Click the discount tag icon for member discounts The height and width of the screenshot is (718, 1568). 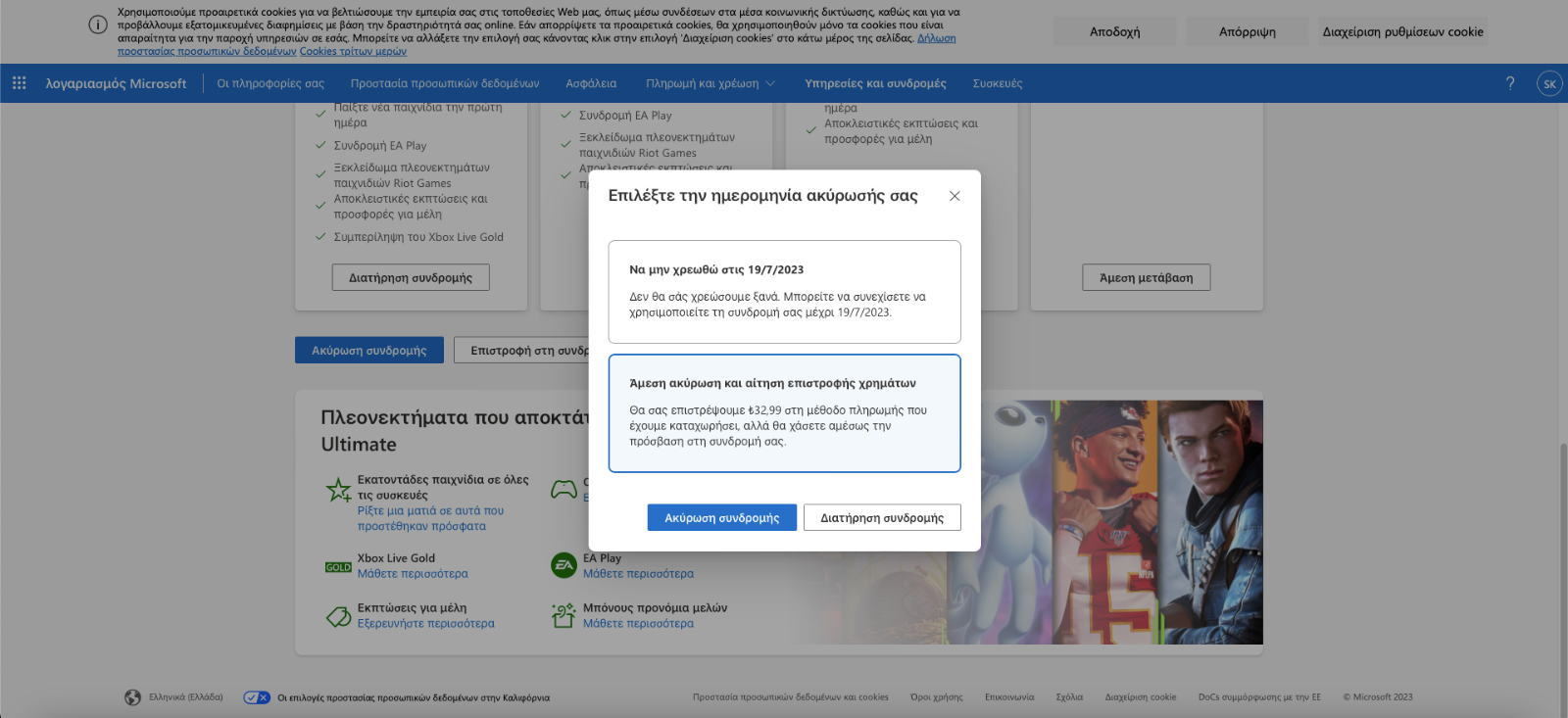point(339,616)
